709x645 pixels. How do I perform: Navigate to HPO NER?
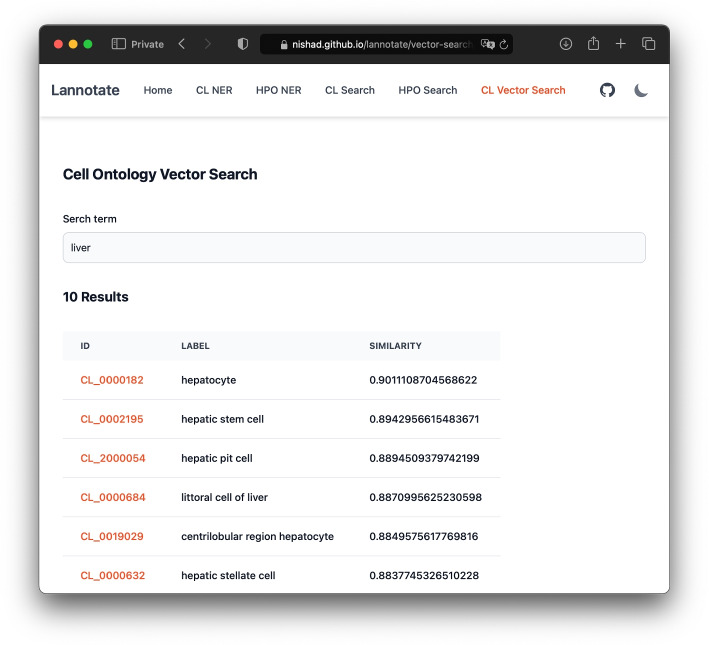(x=278, y=90)
